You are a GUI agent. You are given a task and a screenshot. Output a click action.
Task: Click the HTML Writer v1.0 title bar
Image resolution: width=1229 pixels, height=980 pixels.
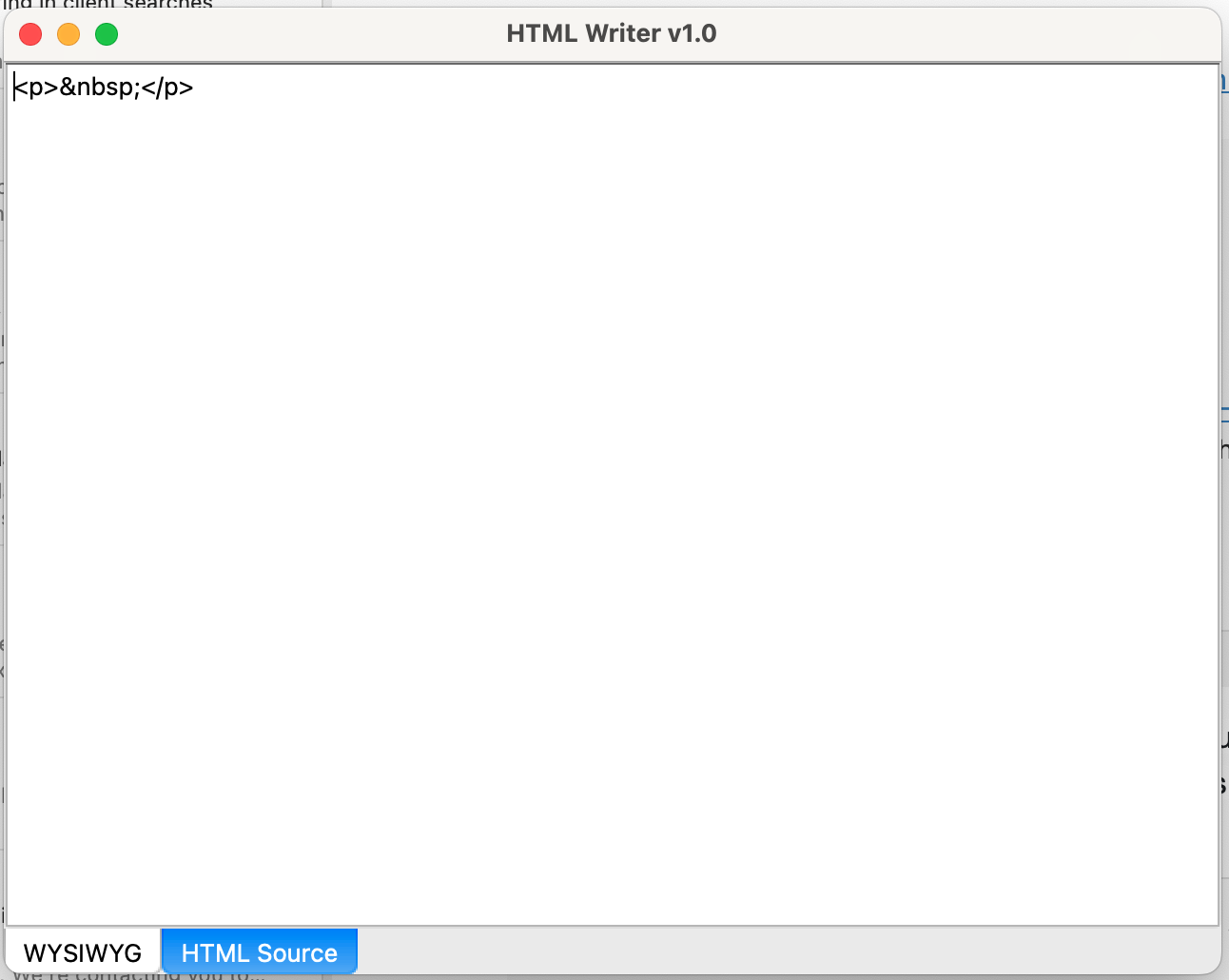[611, 33]
